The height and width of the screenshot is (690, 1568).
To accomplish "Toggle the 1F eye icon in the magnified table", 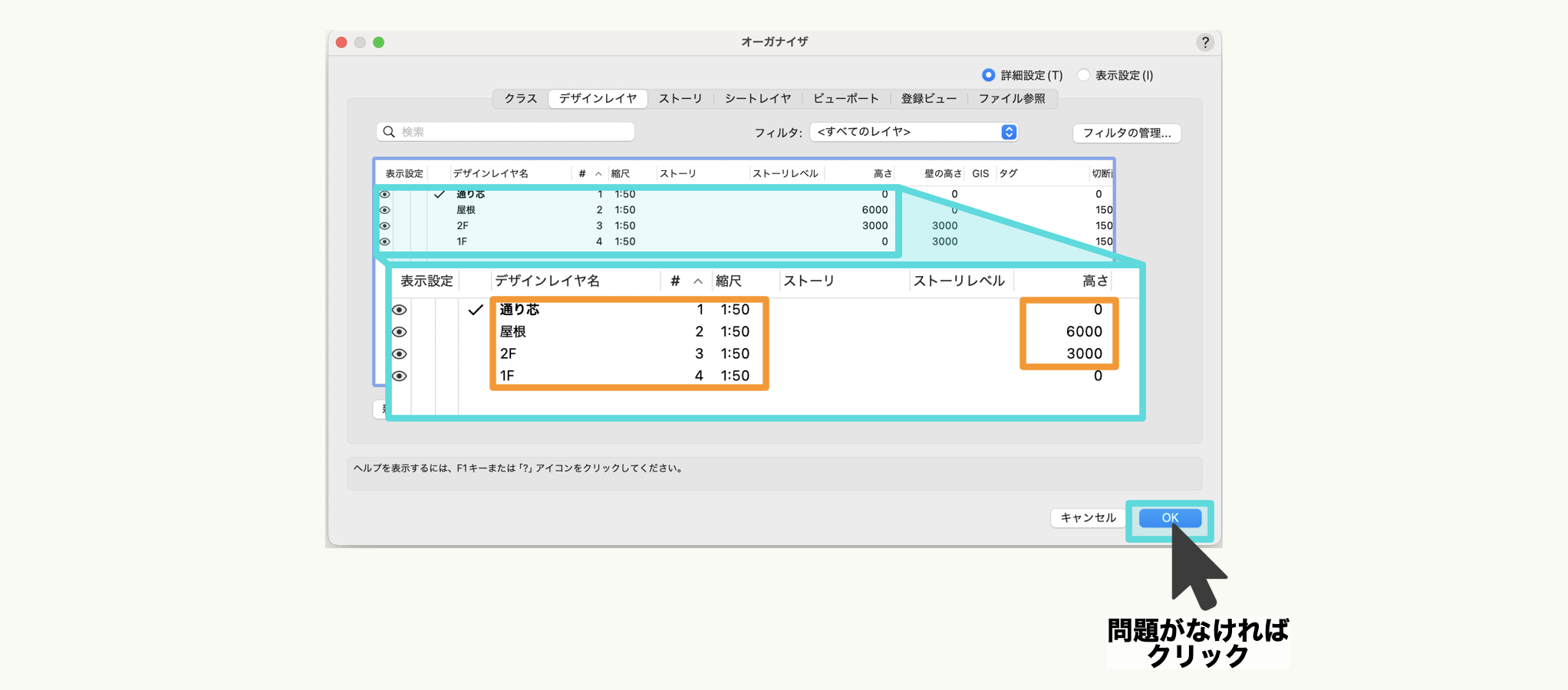I will coord(399,376).
